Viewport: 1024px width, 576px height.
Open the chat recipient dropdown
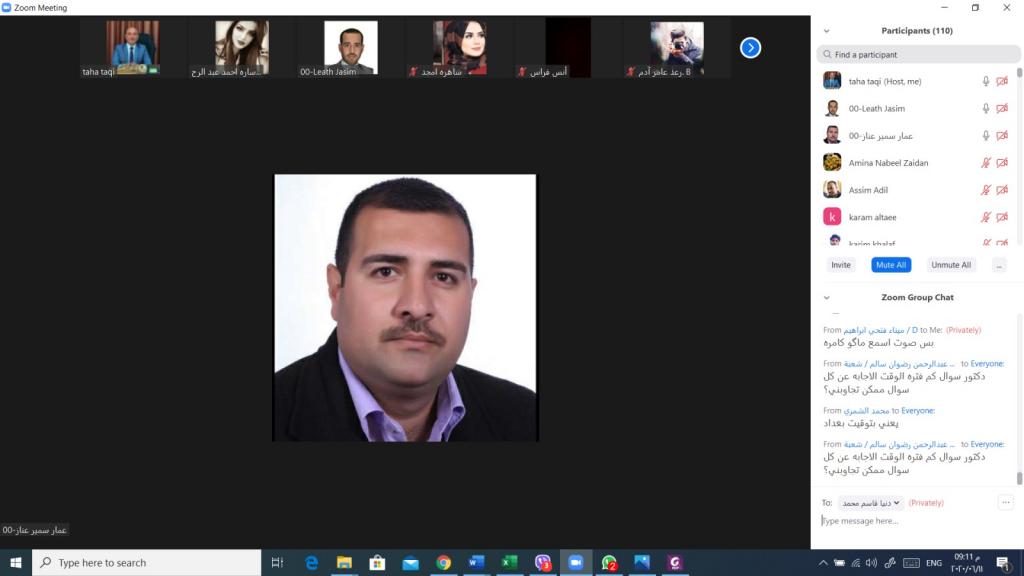point(869,503)
